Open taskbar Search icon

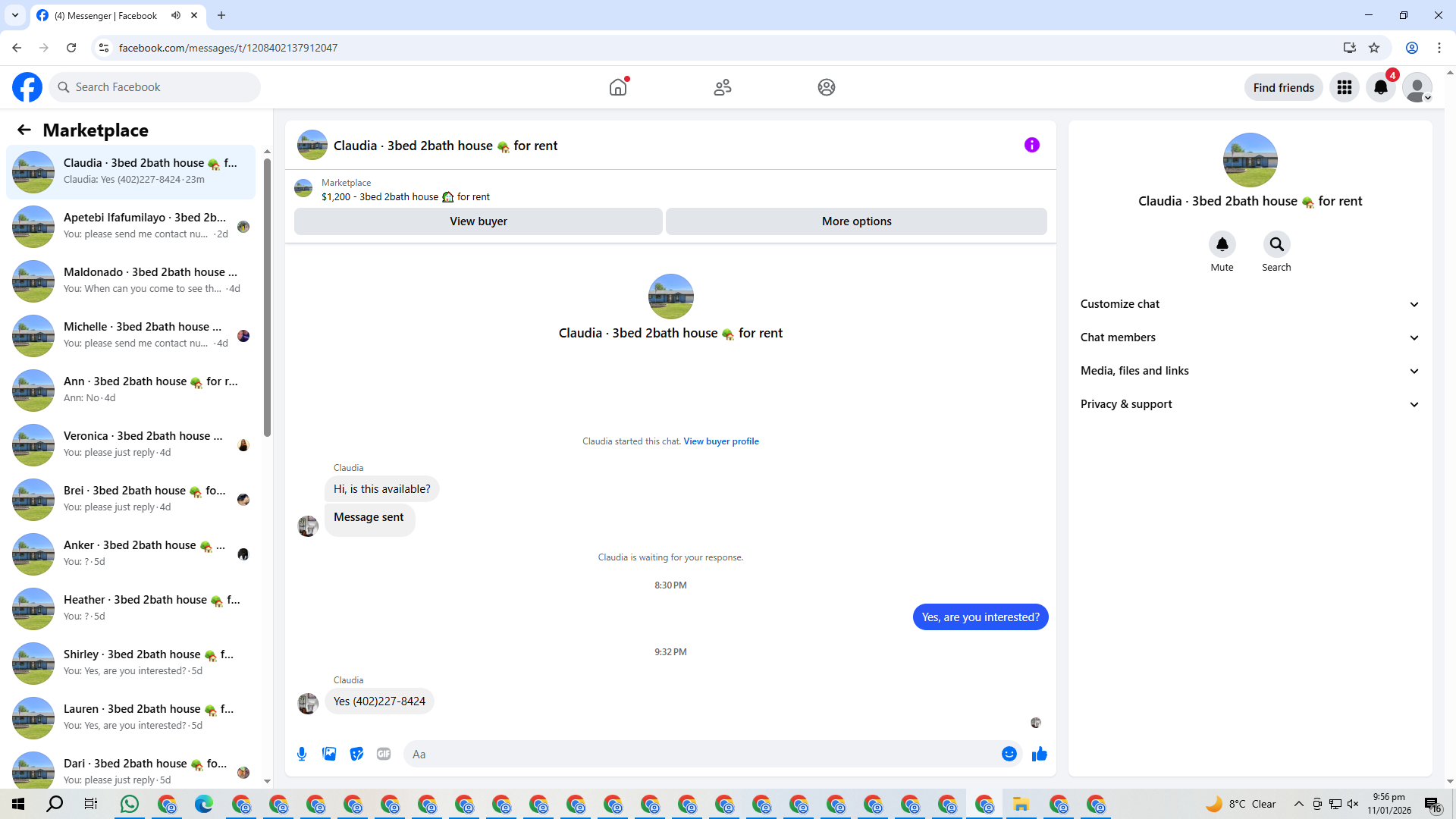(x=55, y=804)
